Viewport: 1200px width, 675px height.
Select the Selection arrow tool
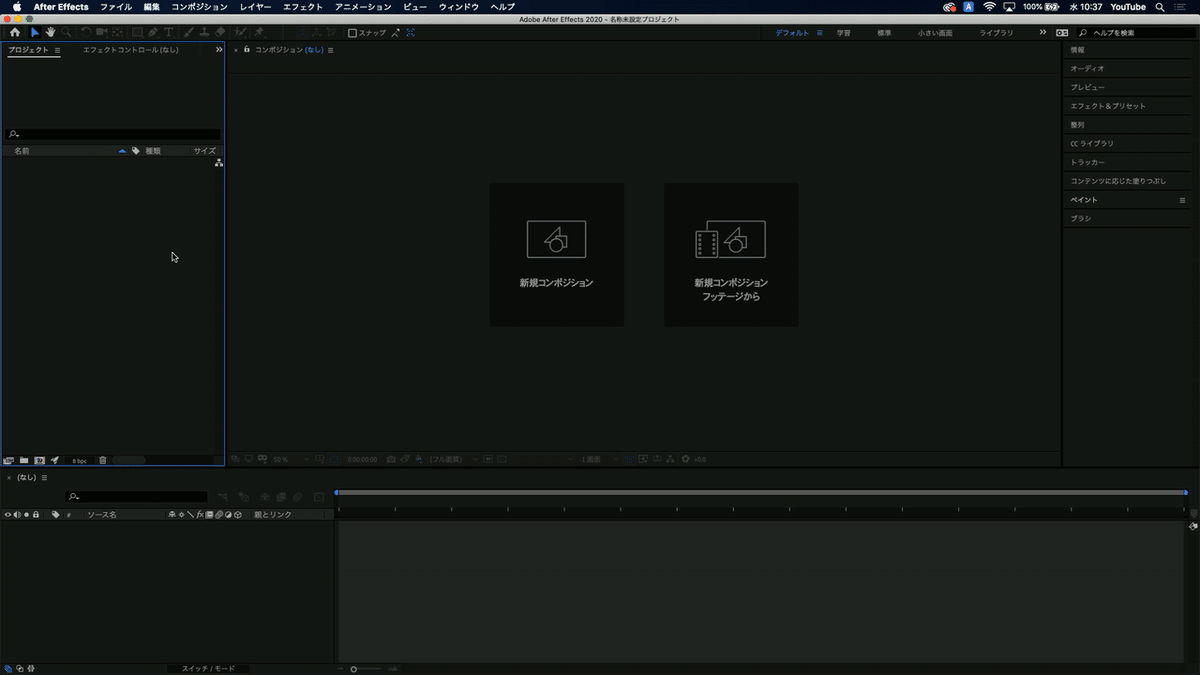tap(35, 32)
